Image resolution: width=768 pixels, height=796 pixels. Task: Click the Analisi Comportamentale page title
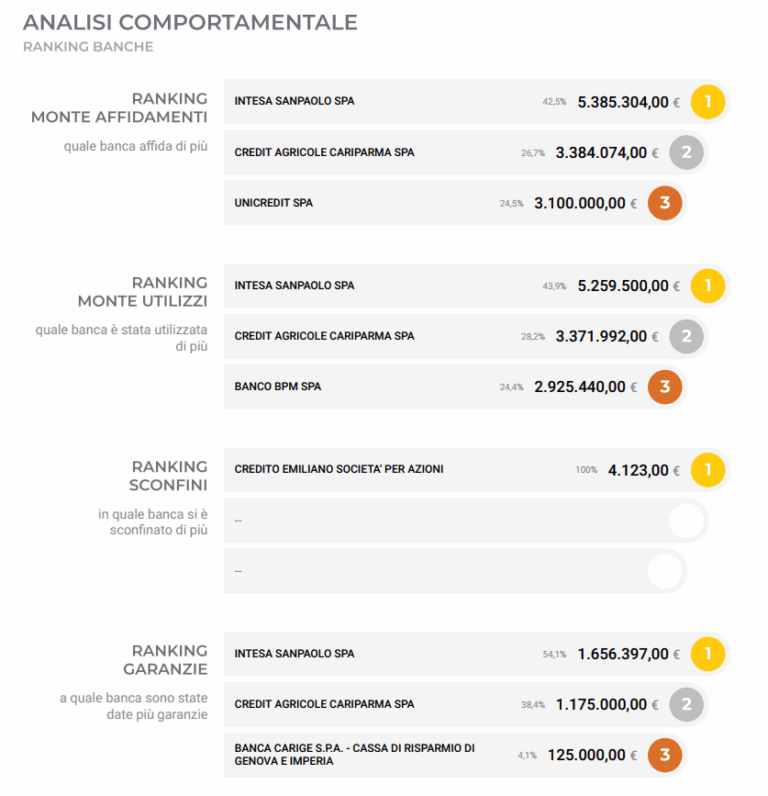pos(190,22)
